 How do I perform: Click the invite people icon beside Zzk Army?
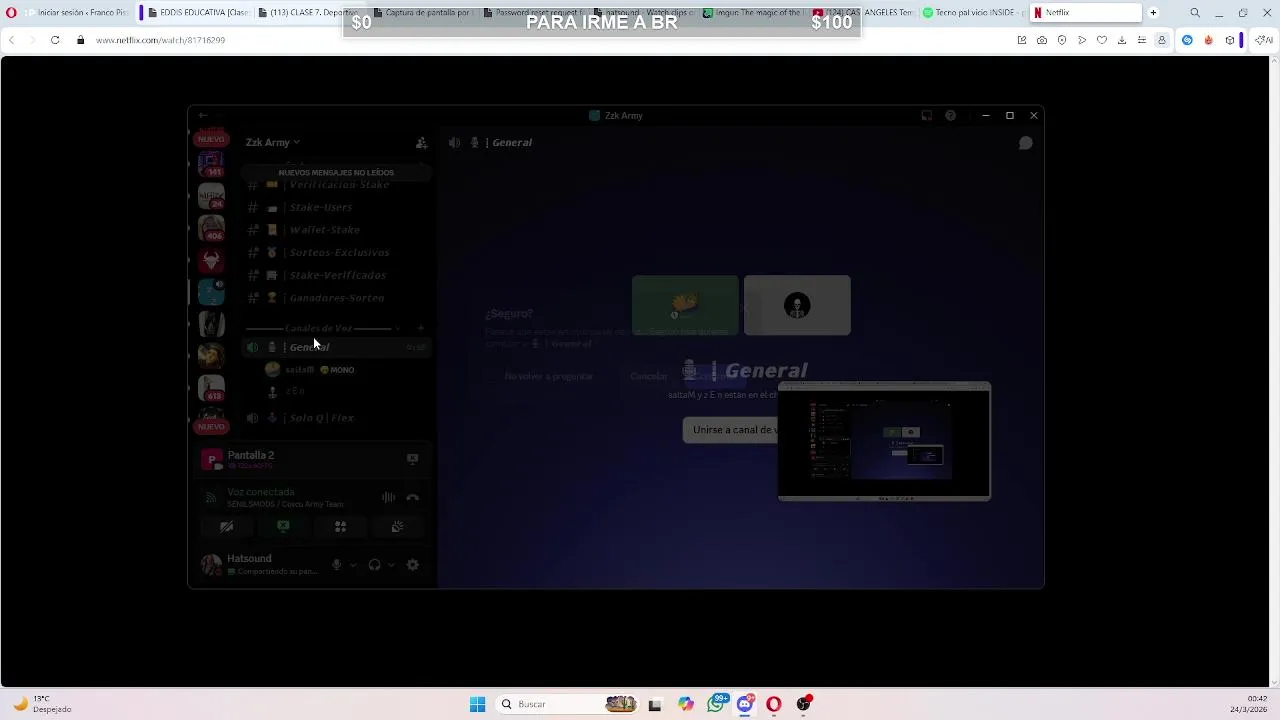coord(421,143)
